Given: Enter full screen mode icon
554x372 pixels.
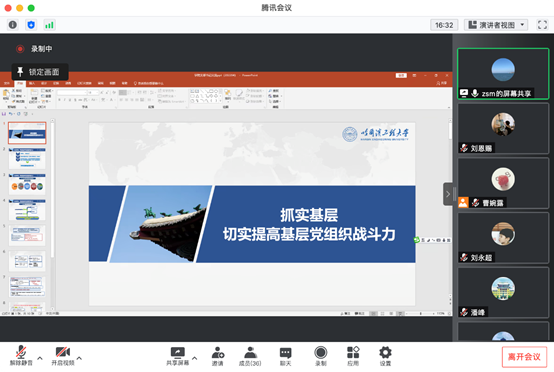Looking at the screenshot, I should coord(542,25).
